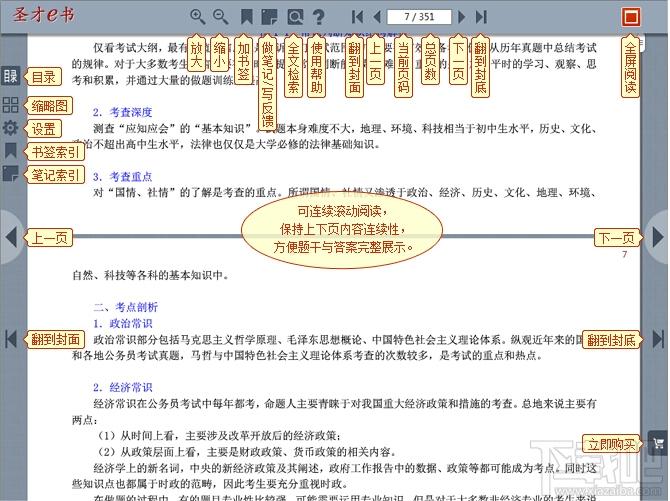Click the zoom in magnifier icon
The image size is (670, 501).
coord(197,17)
